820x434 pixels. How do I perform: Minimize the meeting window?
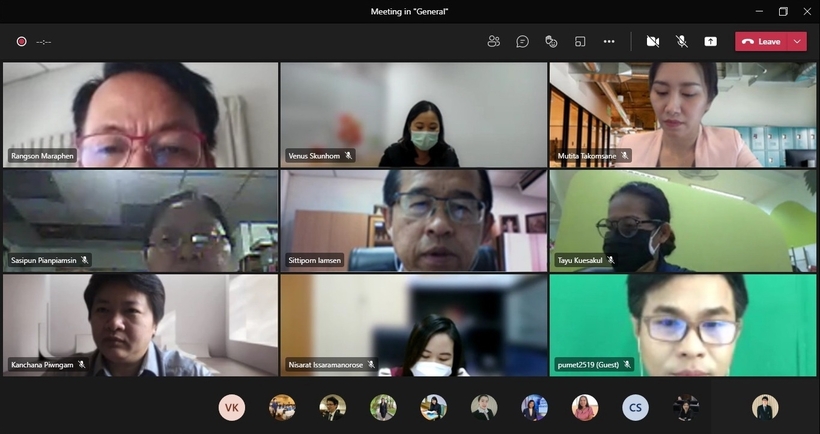pos(759,12)
